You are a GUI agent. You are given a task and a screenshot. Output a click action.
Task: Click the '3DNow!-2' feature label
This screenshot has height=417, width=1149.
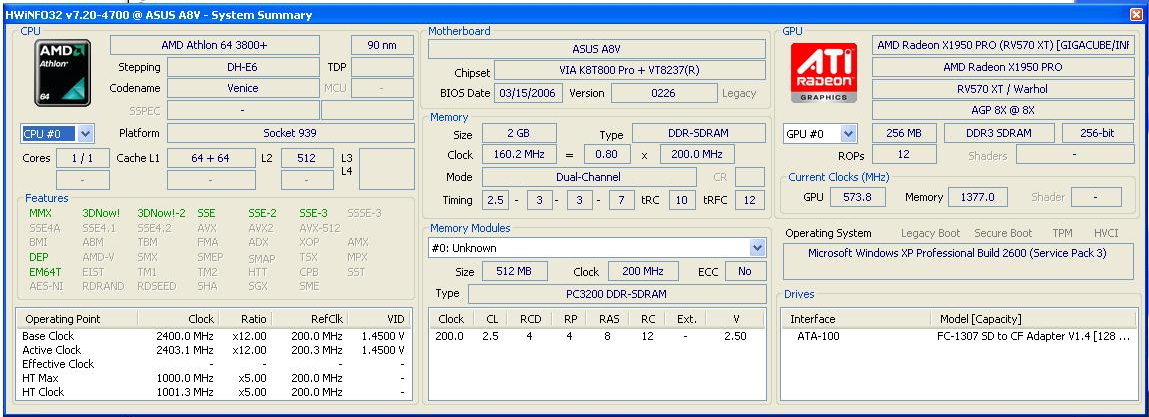(x=161, y=213)
